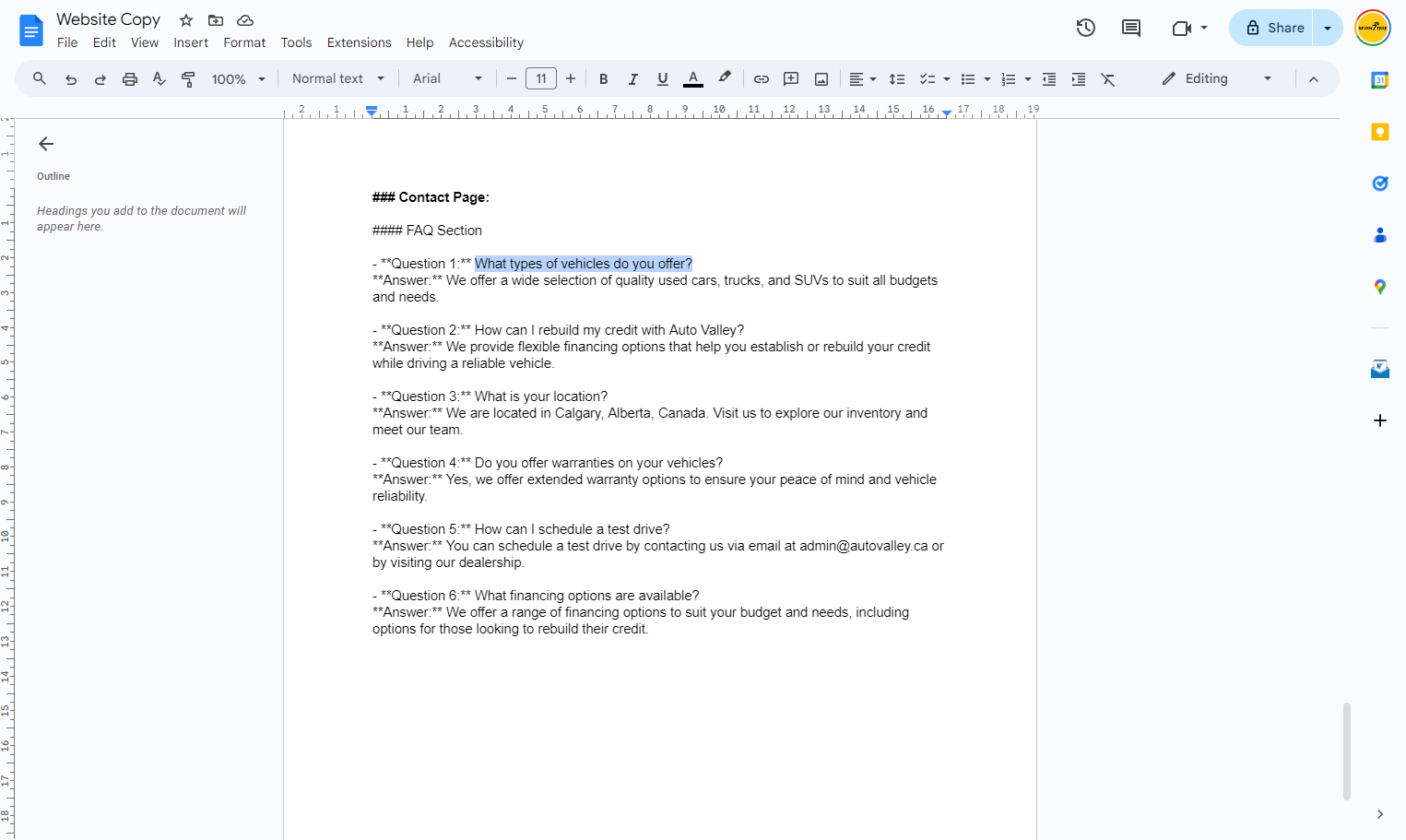Viewport: 1406px width, 840px height.
Task: Star the Website Copy document
Action: [186, 20]
